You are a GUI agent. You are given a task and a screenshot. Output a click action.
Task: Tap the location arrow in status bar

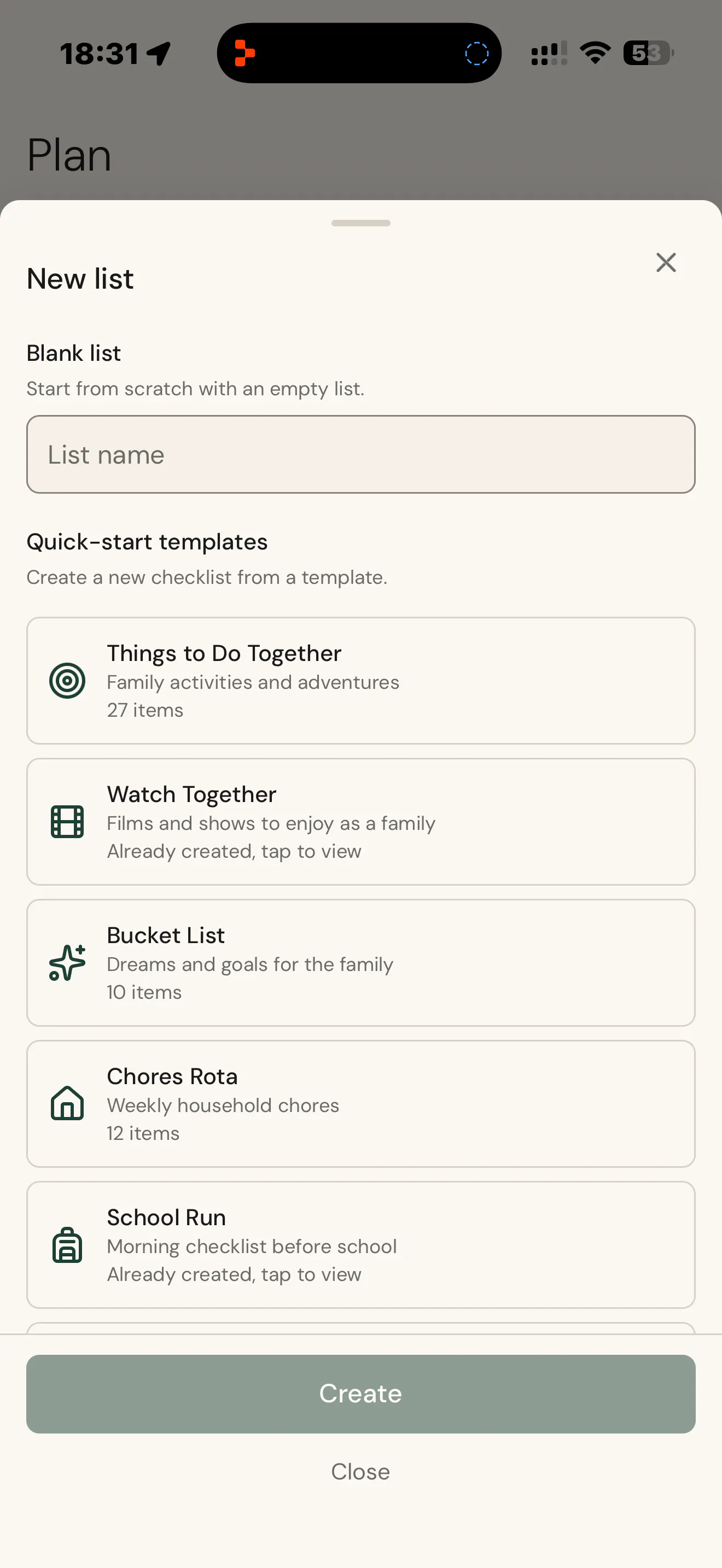159,54
